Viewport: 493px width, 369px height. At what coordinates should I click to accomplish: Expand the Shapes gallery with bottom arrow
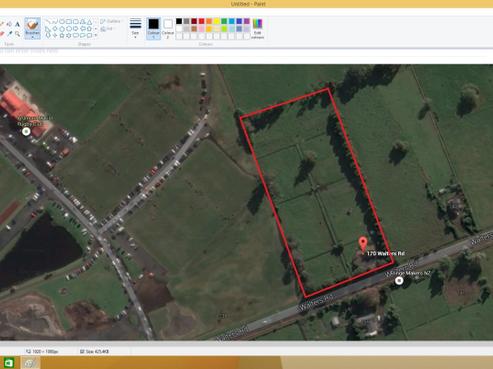coord(96,35)
